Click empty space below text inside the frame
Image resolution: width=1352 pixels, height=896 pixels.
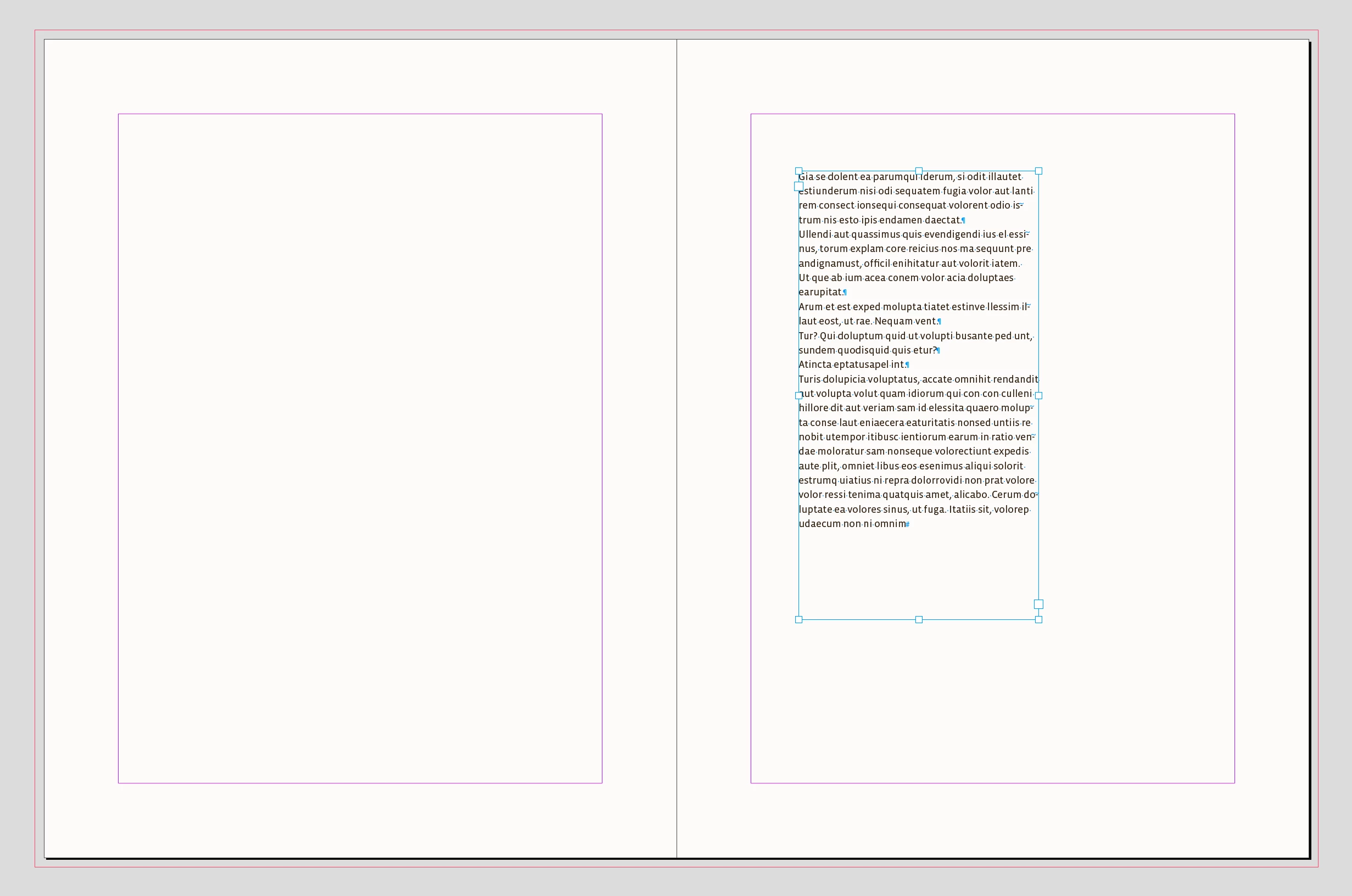pos(918,572)
